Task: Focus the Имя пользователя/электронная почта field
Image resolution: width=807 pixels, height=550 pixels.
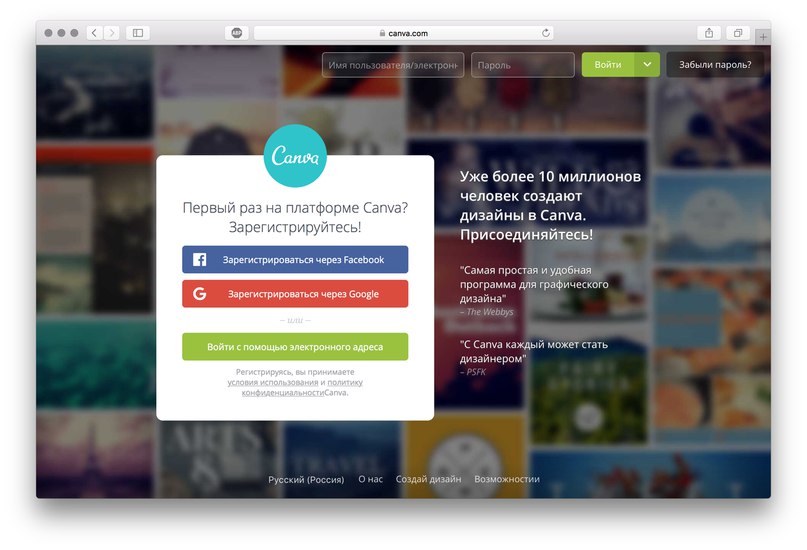Action: pyautogui.click(x=393, y=65)
